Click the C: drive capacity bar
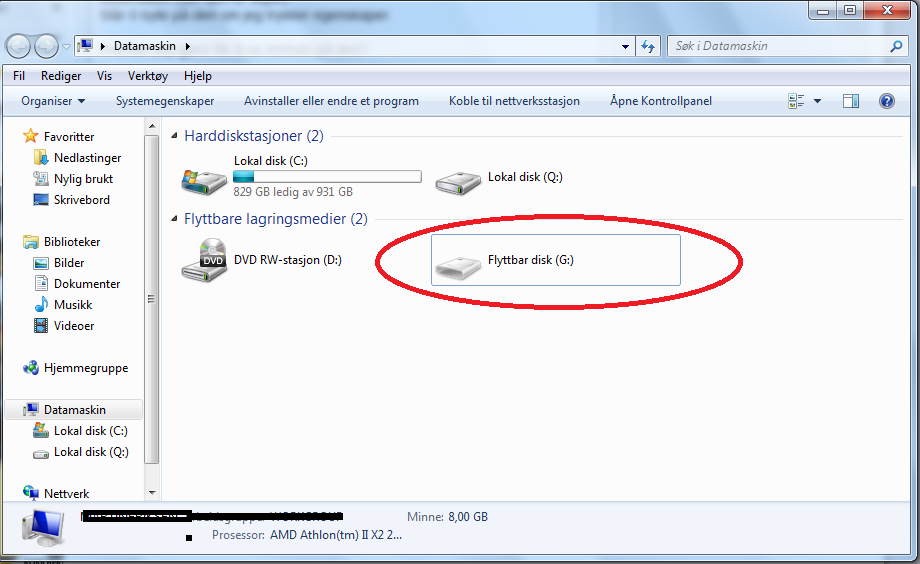The width and height of the screenshot is (920, 564). click(x=327, y=176)
